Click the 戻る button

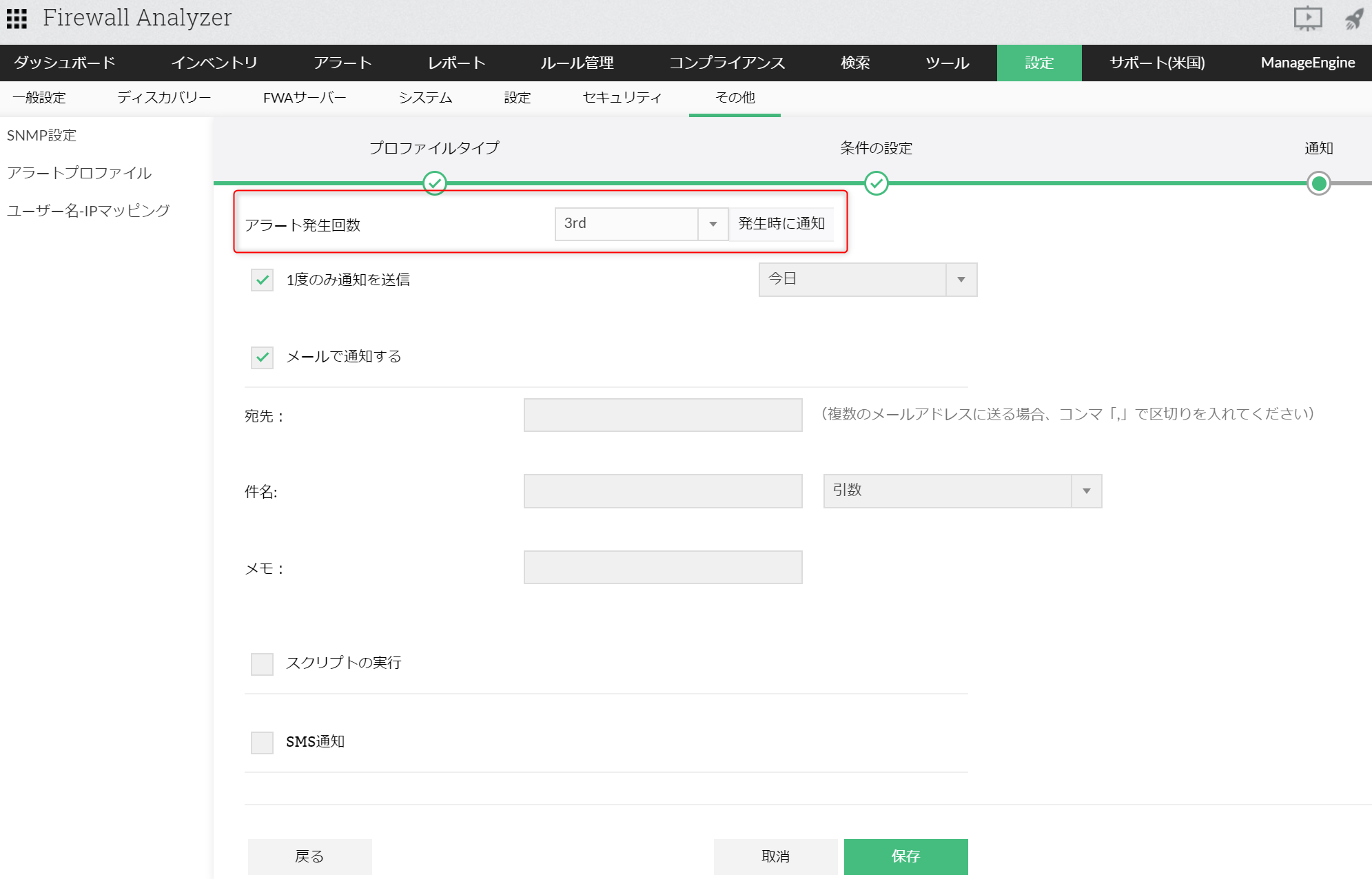click(x=309, y=856)
